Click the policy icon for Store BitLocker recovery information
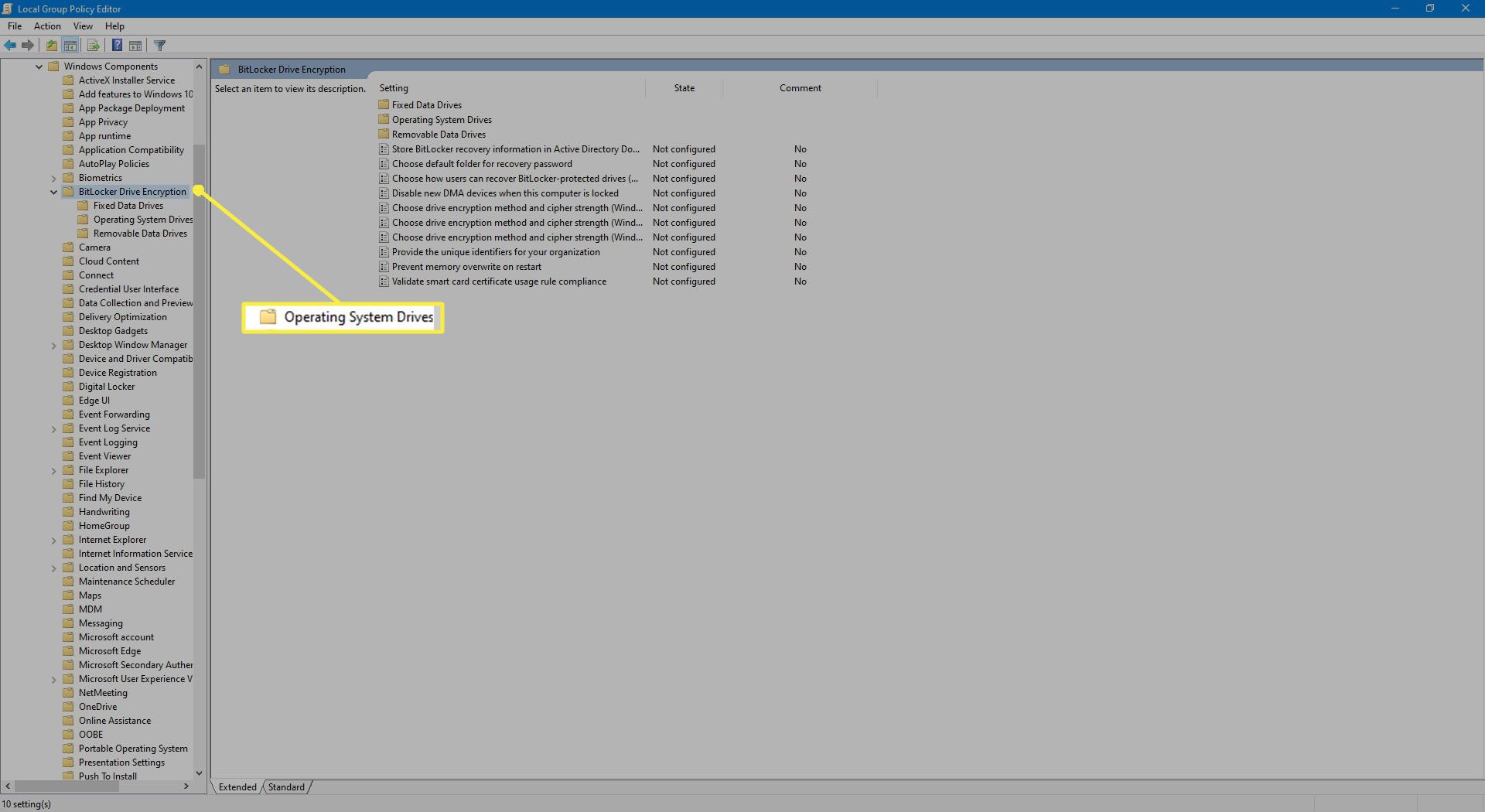This screenshot has width=1485, height=812. click(384, 149)
